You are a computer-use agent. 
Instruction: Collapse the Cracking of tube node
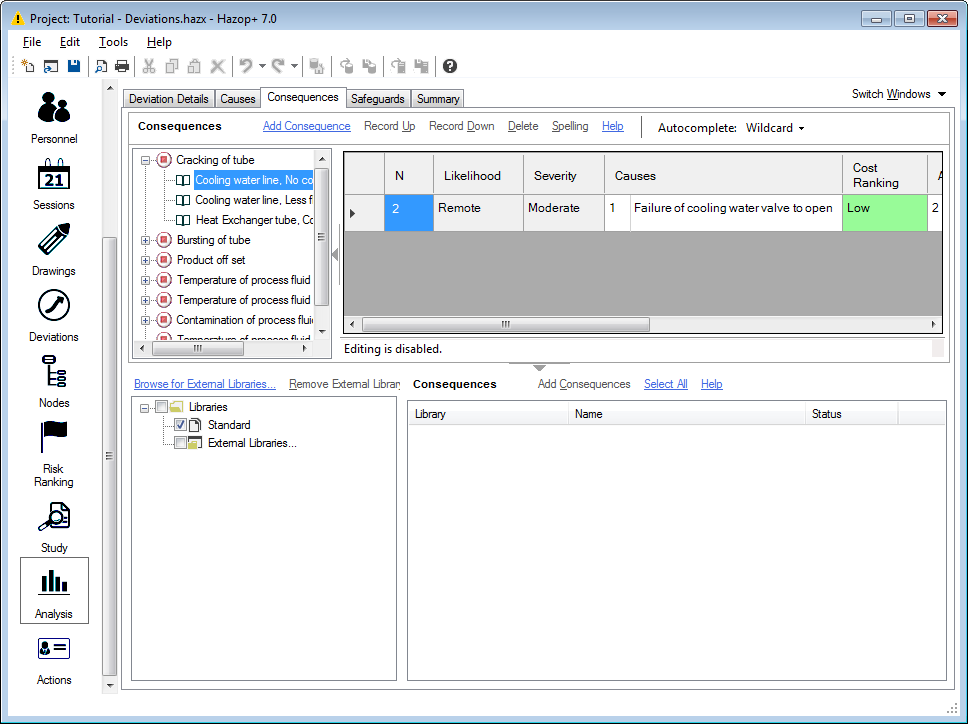coord(146,160)
